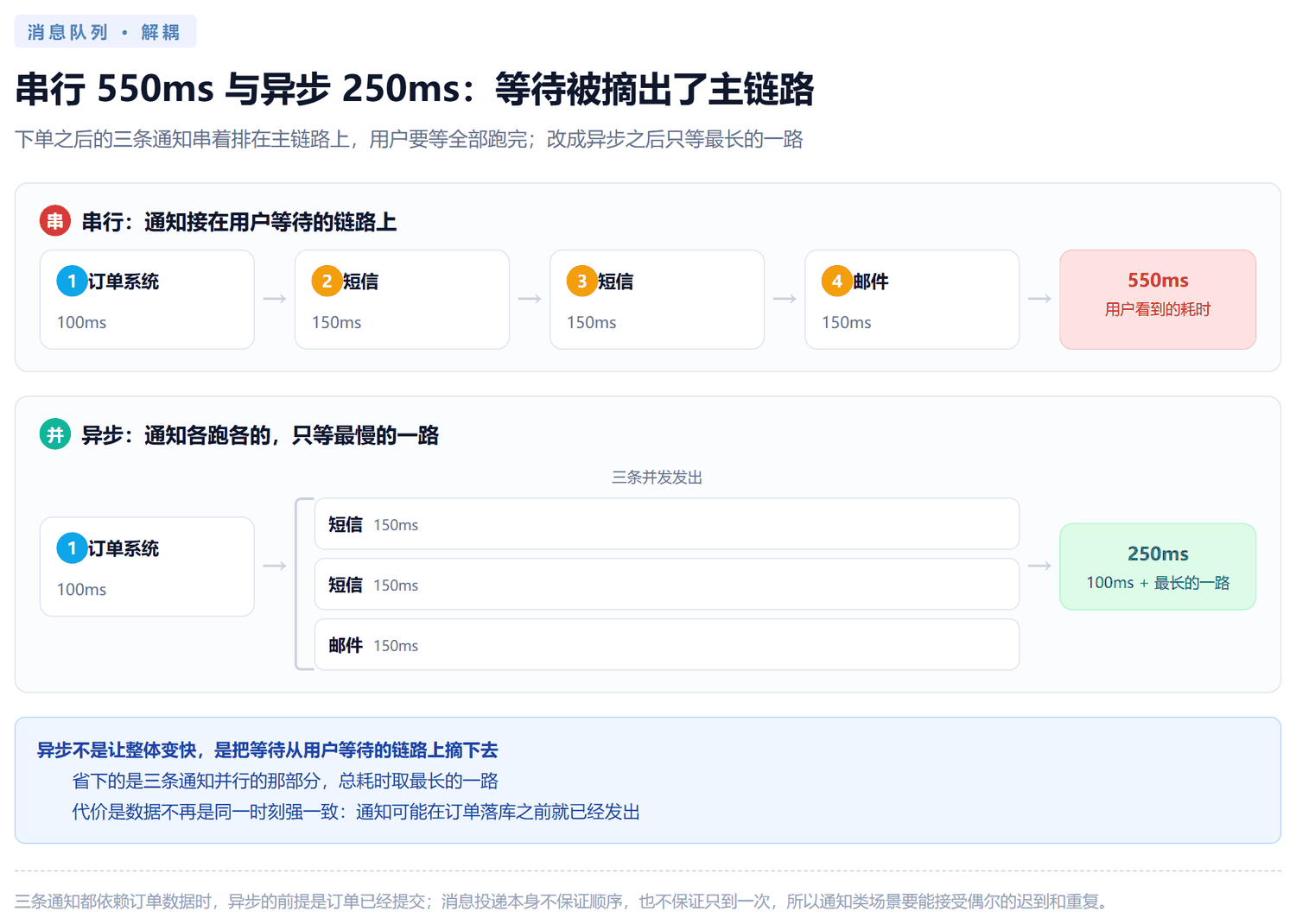Click the line 代价是数据不再是同一时刻强一致
This screenshot has height=924, width=1296.
pos(356,812)
